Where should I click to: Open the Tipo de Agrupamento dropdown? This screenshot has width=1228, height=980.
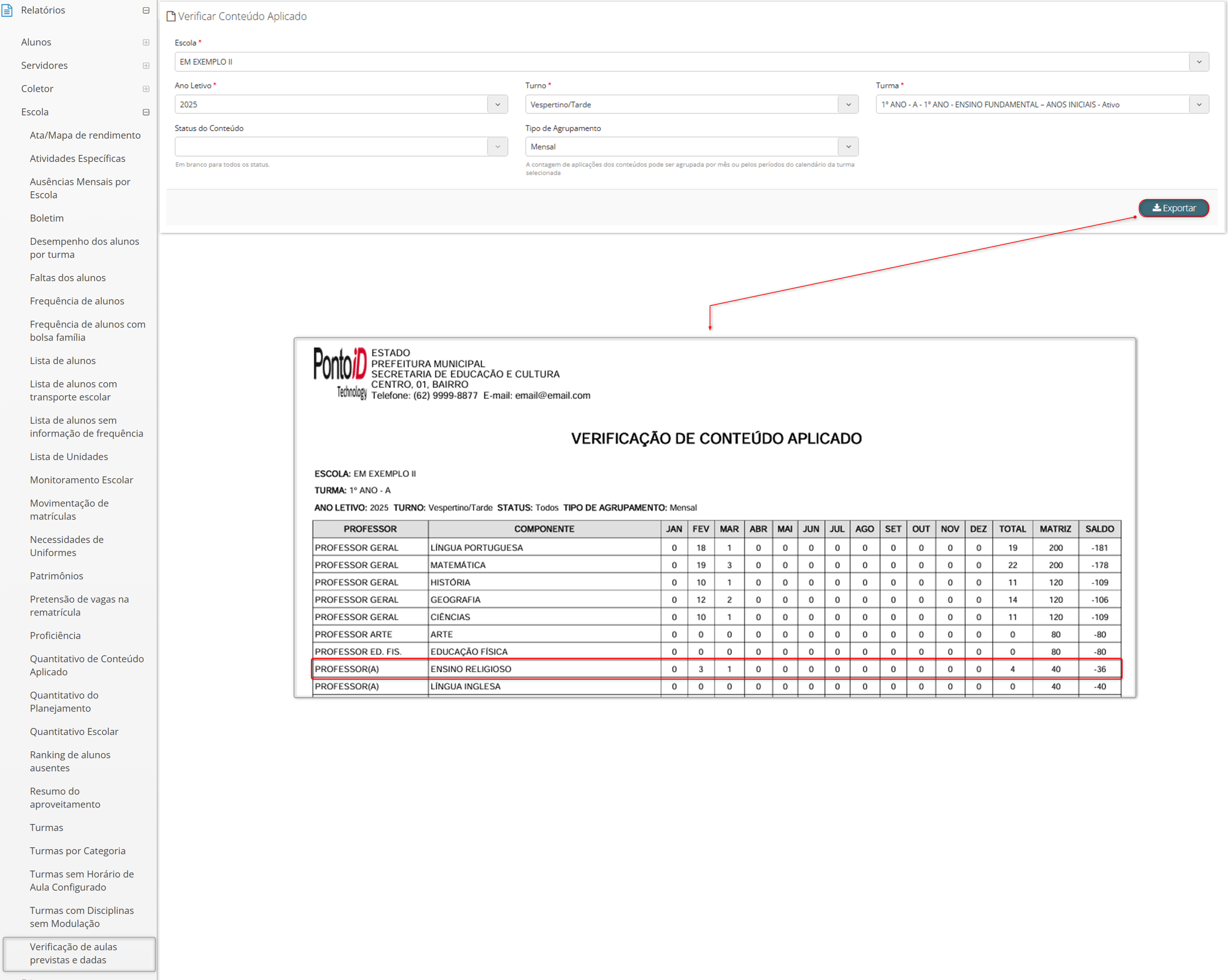click(848, 146)
